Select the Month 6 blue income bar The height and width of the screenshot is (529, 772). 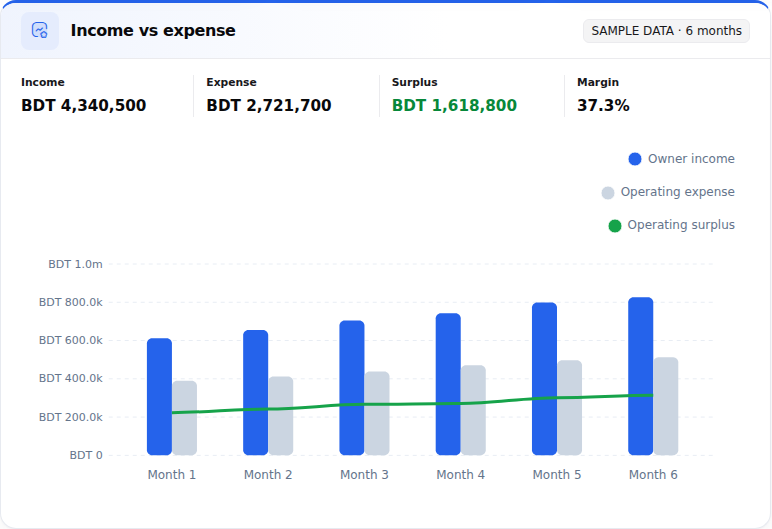pyautogui.click(x=641, y=376)
